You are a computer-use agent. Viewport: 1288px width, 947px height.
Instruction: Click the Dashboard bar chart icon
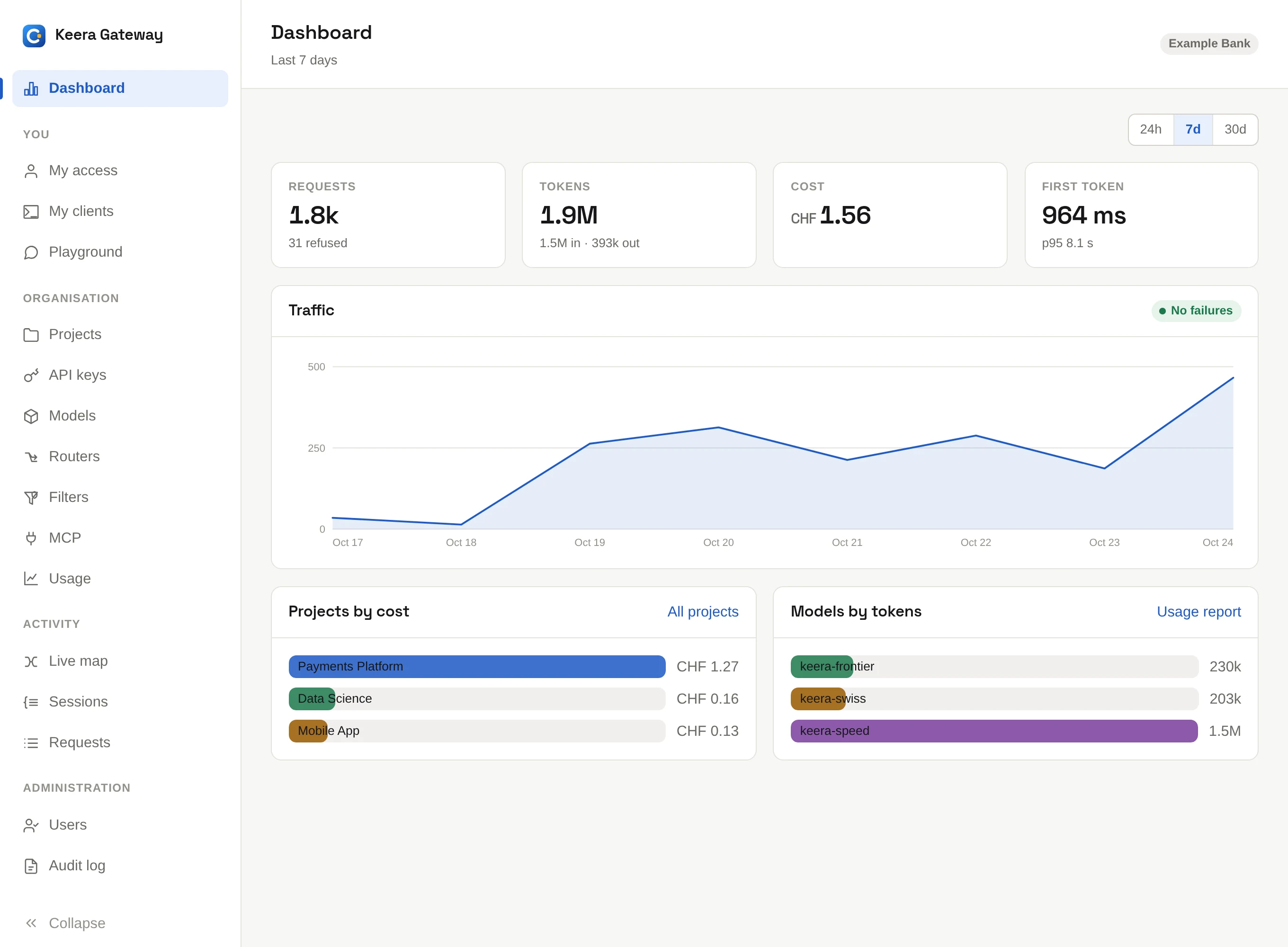(31, 88)
